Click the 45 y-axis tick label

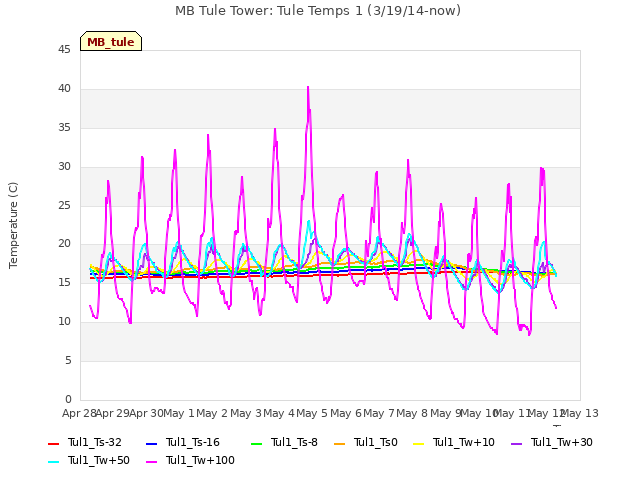click(x=64, y=49)
